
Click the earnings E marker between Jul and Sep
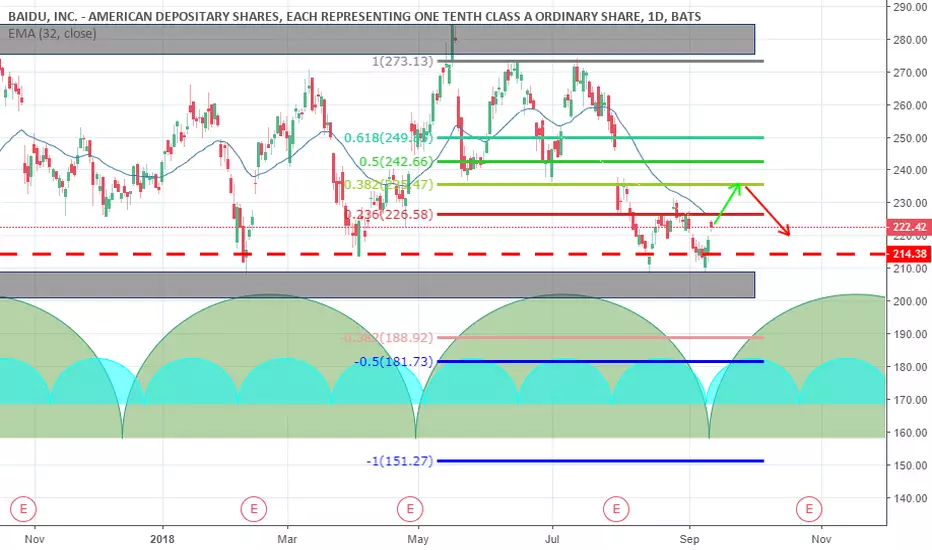point(616,509)
